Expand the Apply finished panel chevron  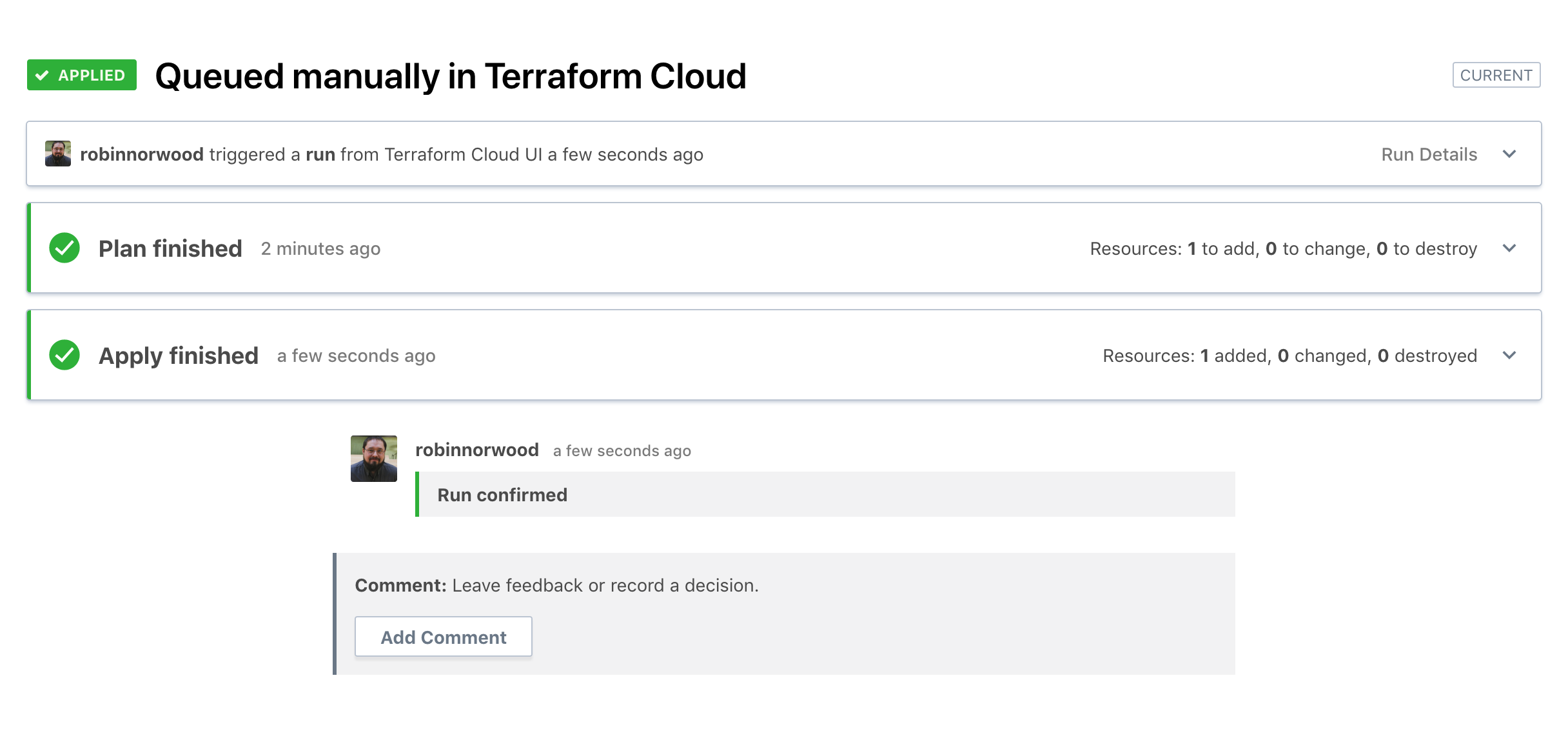tap(1509, 355)
